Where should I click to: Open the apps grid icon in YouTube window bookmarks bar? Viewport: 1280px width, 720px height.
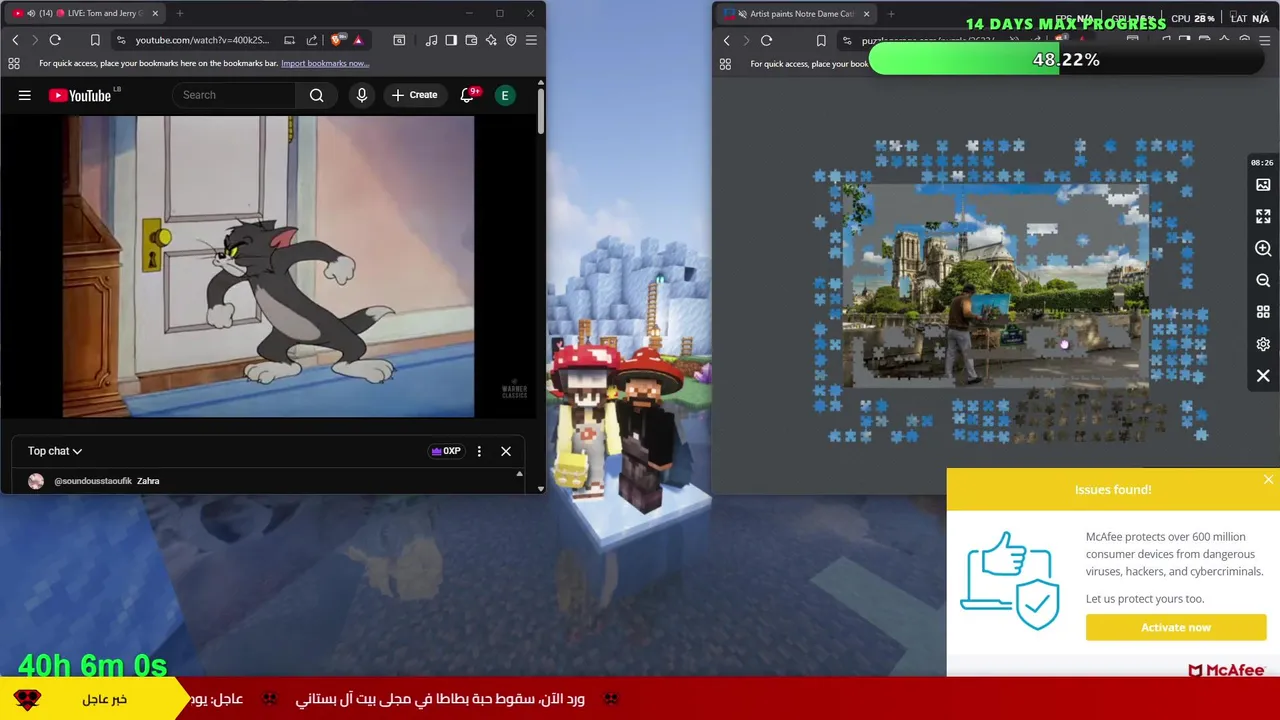click(x=14, y=63)
